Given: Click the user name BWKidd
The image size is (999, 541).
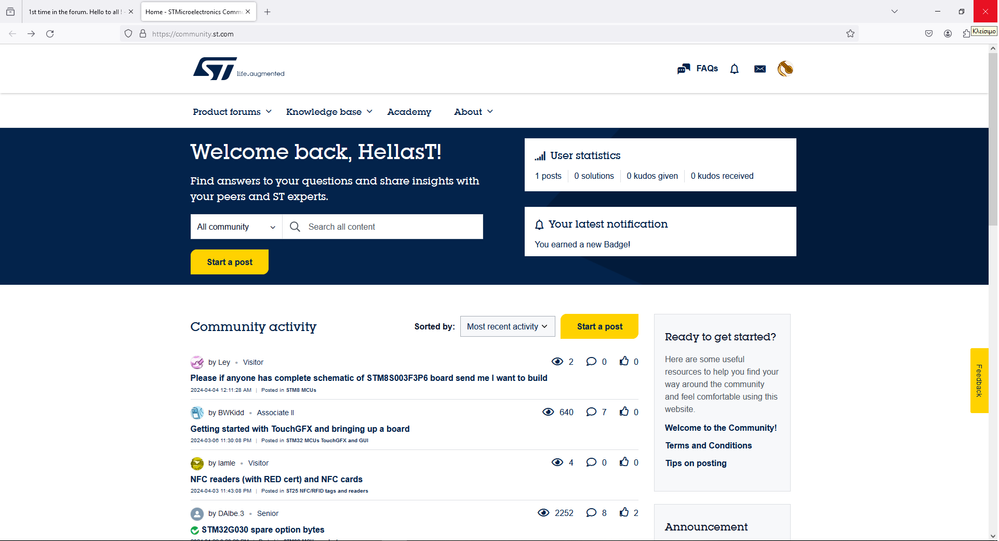Looking at the screenshot, I should click(231, 412).
